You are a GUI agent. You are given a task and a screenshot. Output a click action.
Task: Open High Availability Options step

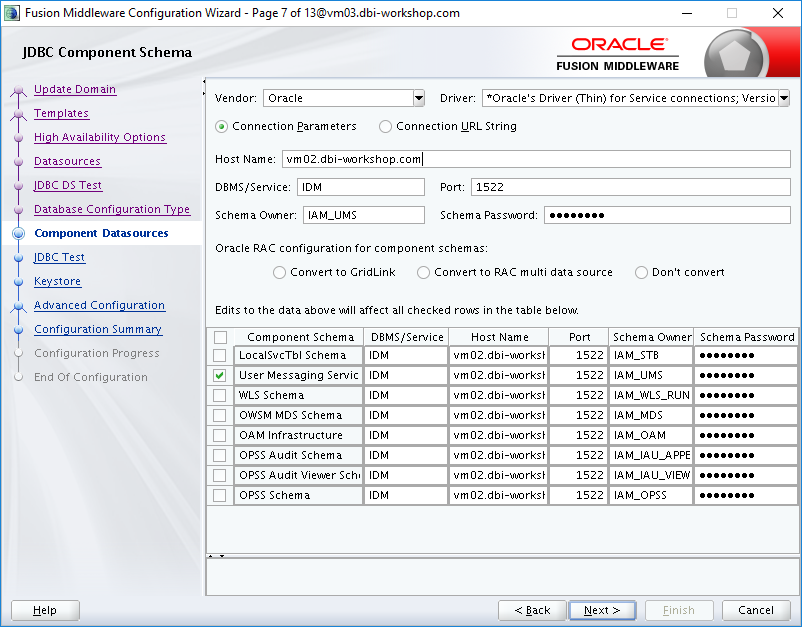[100, 138]
